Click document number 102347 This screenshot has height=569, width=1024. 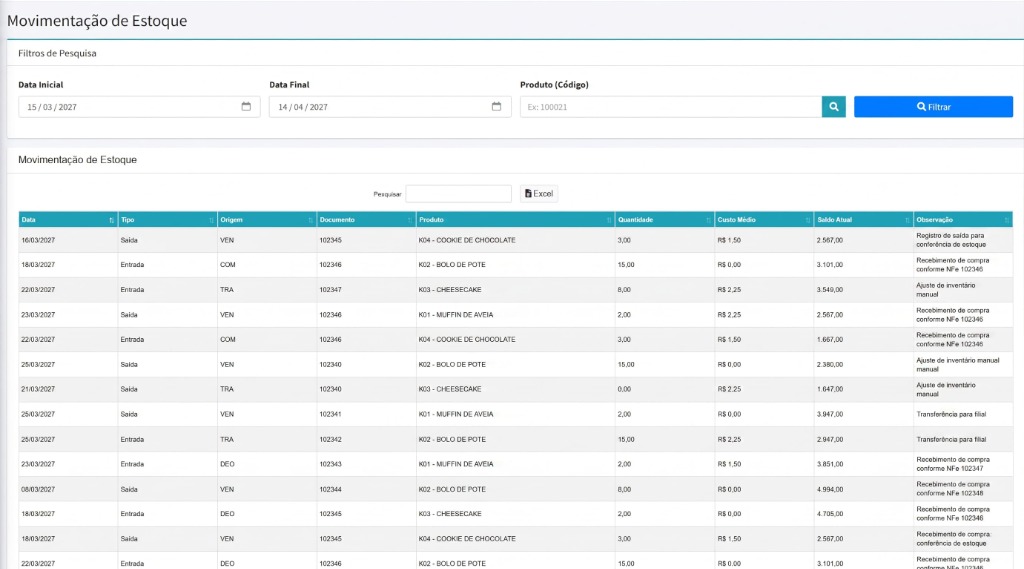click(330, 289)
